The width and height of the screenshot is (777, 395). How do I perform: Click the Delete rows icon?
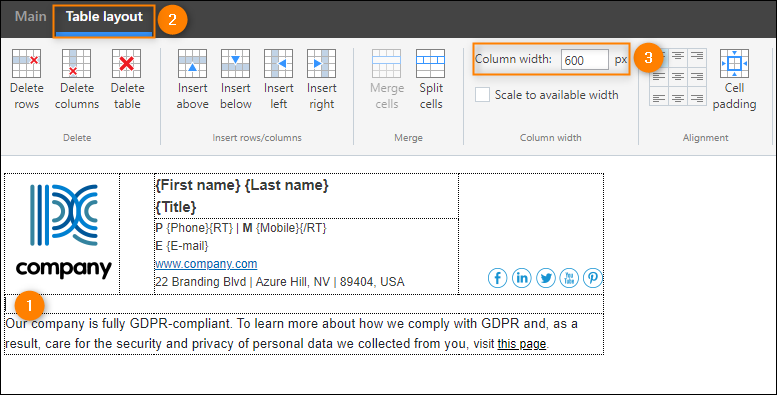pyautogui.click(x=26, y=63)
